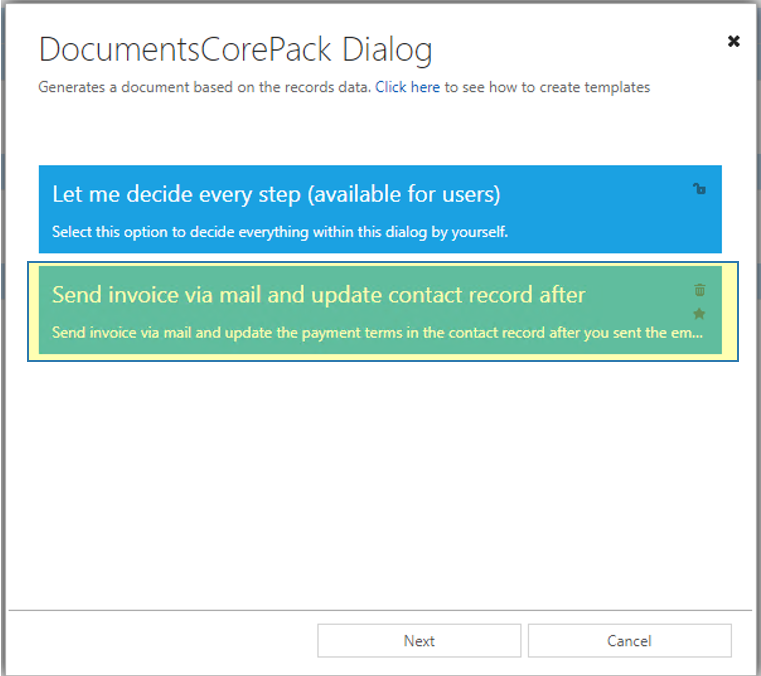Mark the Send invoice option with star icon

699,314
